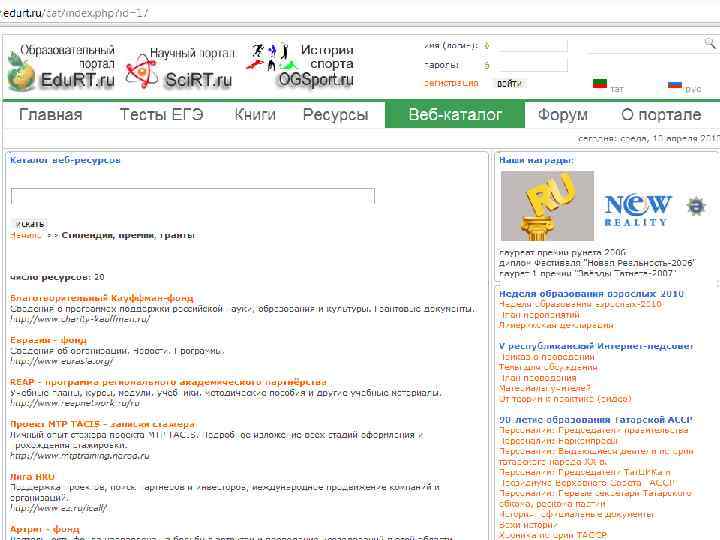Click the search magnifier icon
The image size is (720, 540).
tap(710, 44)
